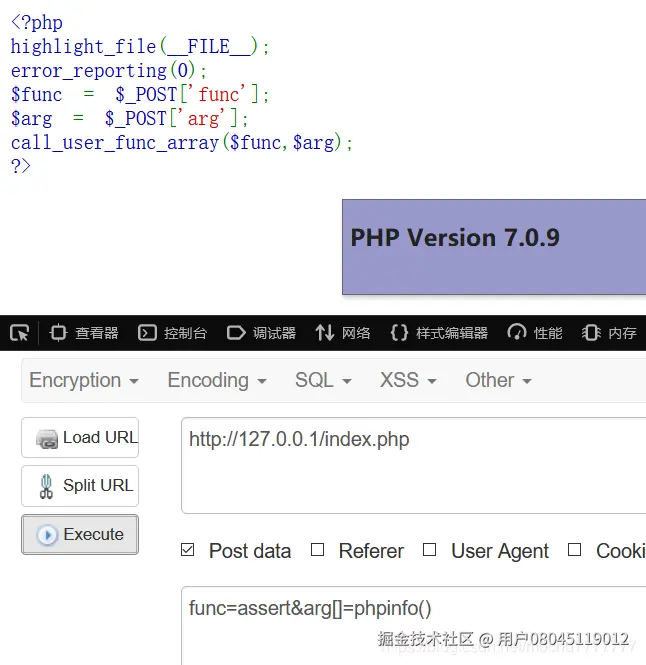The image size is (646, 665).
Task: Click the Load URL button
Action: (x=80, y=437)
